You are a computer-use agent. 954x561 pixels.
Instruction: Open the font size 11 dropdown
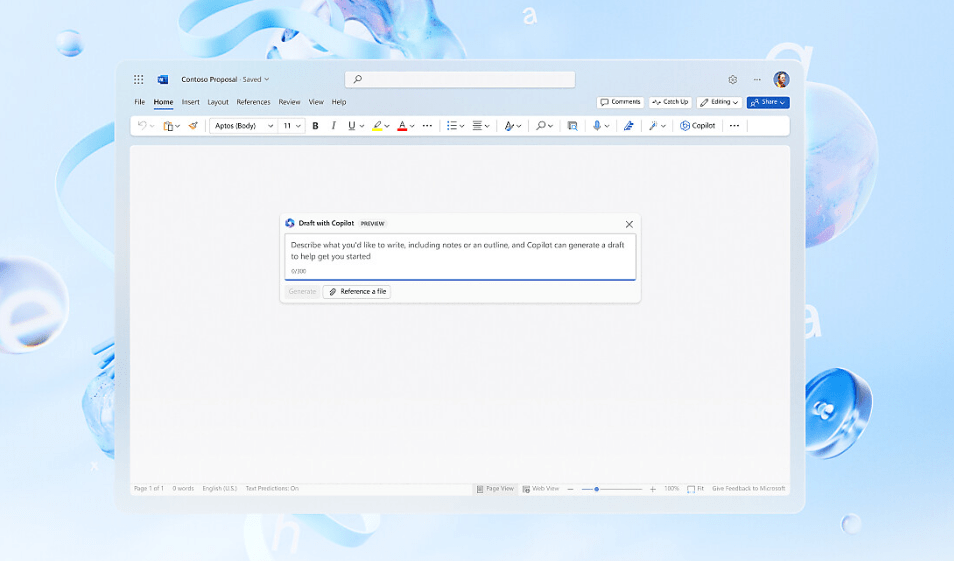[292, 126]
